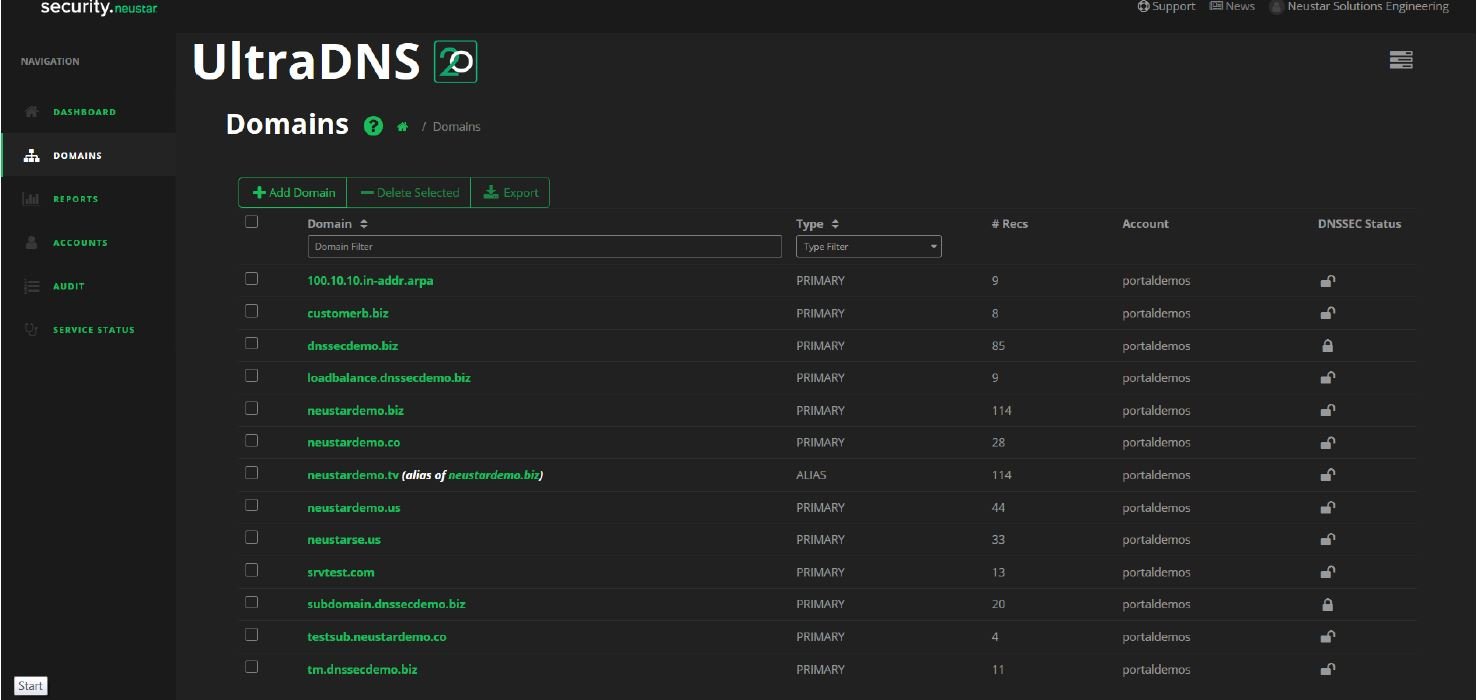The height and width of the screenshot is (700, 1477).
Task: Check the box for 100.10.10.in-addr.arpa
Action: (252, 279)
